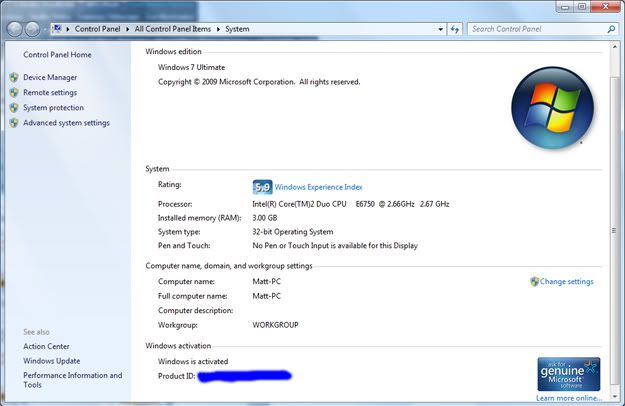Open Action Center link
The width and height of the screenshot is (625, 406).
click(x=46, y=346)
